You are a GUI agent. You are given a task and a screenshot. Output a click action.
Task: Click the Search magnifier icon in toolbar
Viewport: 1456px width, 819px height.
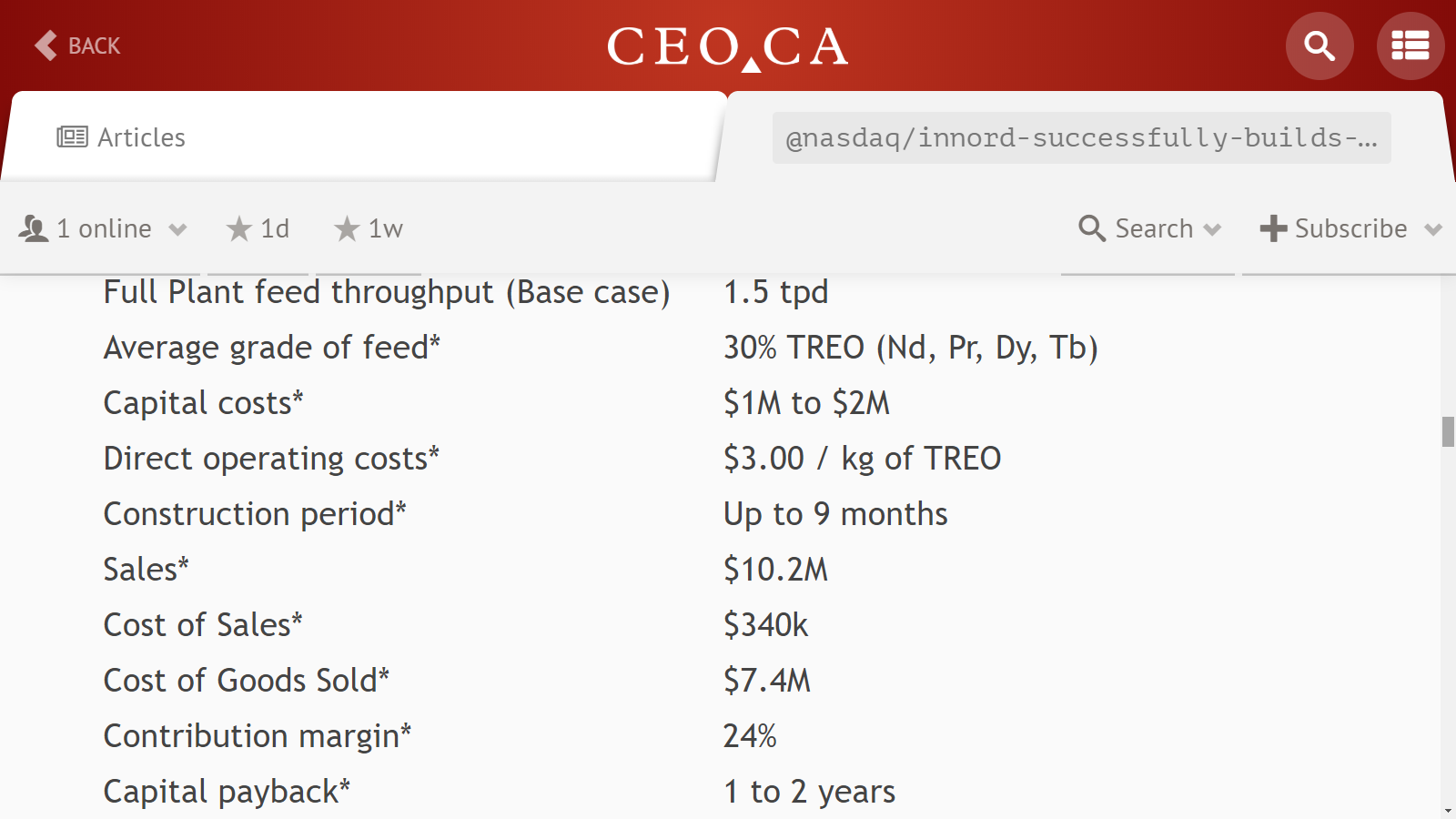click(x=1092, y=228)
